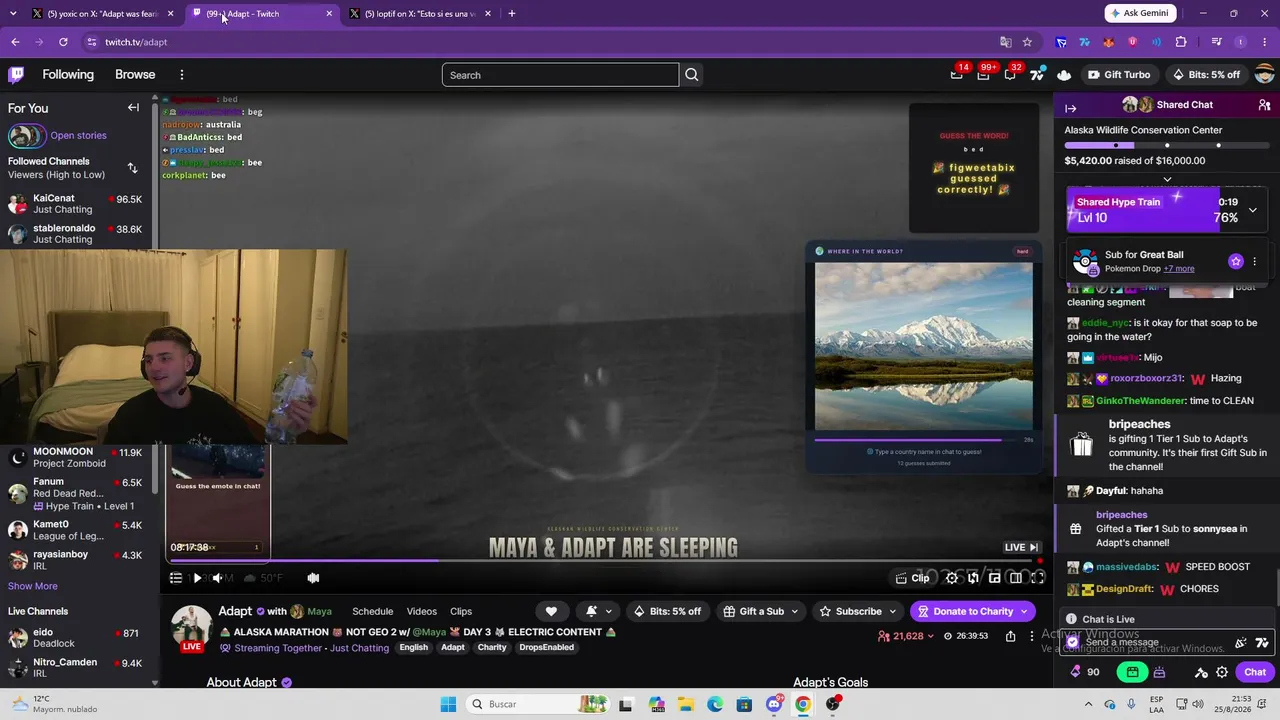Screen dimensions: 1280x720
Task: Click the purple Chat send button
Action: [x=1255, y=672]
